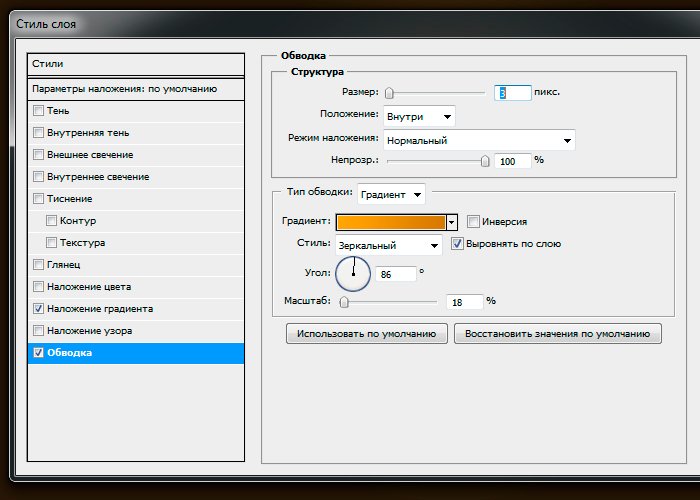The image size is (700, 500).
Task: Open gradient picker arrow next to swatch
Action: (x=452, y=222)
